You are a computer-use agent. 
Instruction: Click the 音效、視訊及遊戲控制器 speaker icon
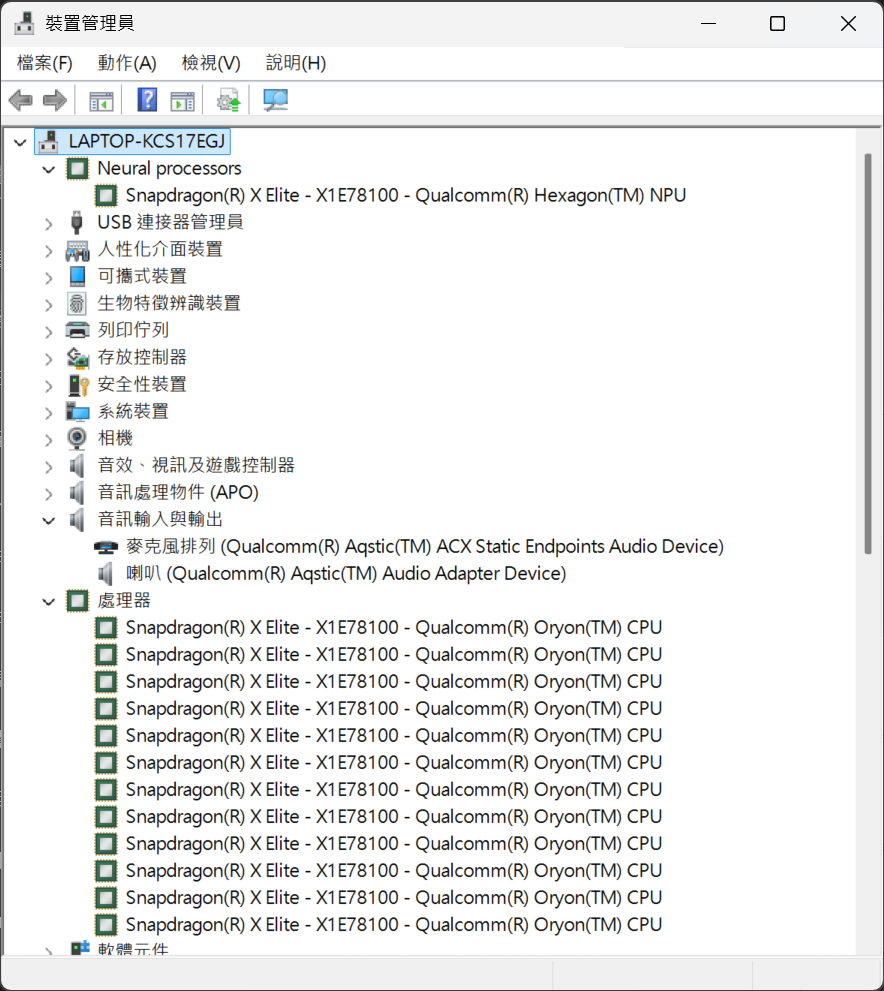click(76, 466)
